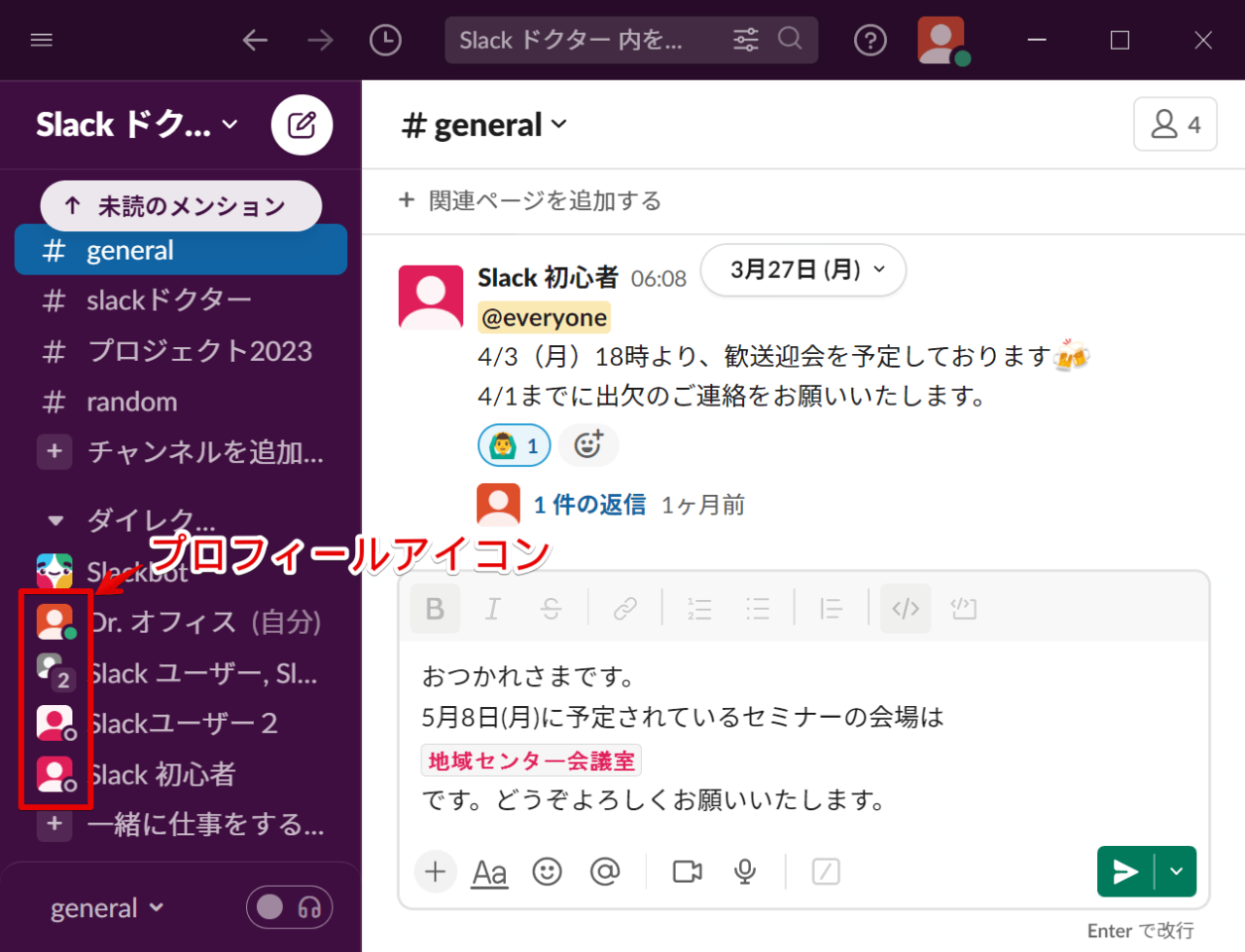Toggle bold formatting

pos(435,609)
